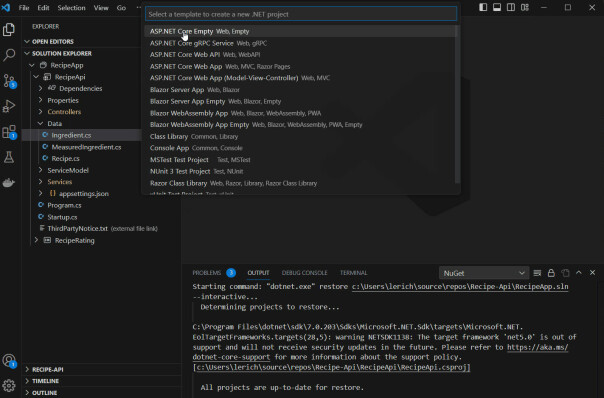Open the Go menu
The width and height of the screenshot is (604, 398).
[121, 8]
